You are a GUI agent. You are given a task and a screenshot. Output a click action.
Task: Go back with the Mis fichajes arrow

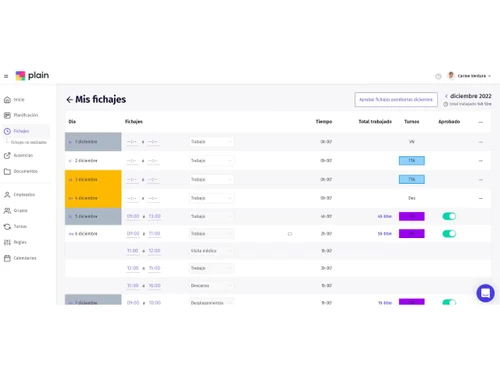(x=69, y=99)
